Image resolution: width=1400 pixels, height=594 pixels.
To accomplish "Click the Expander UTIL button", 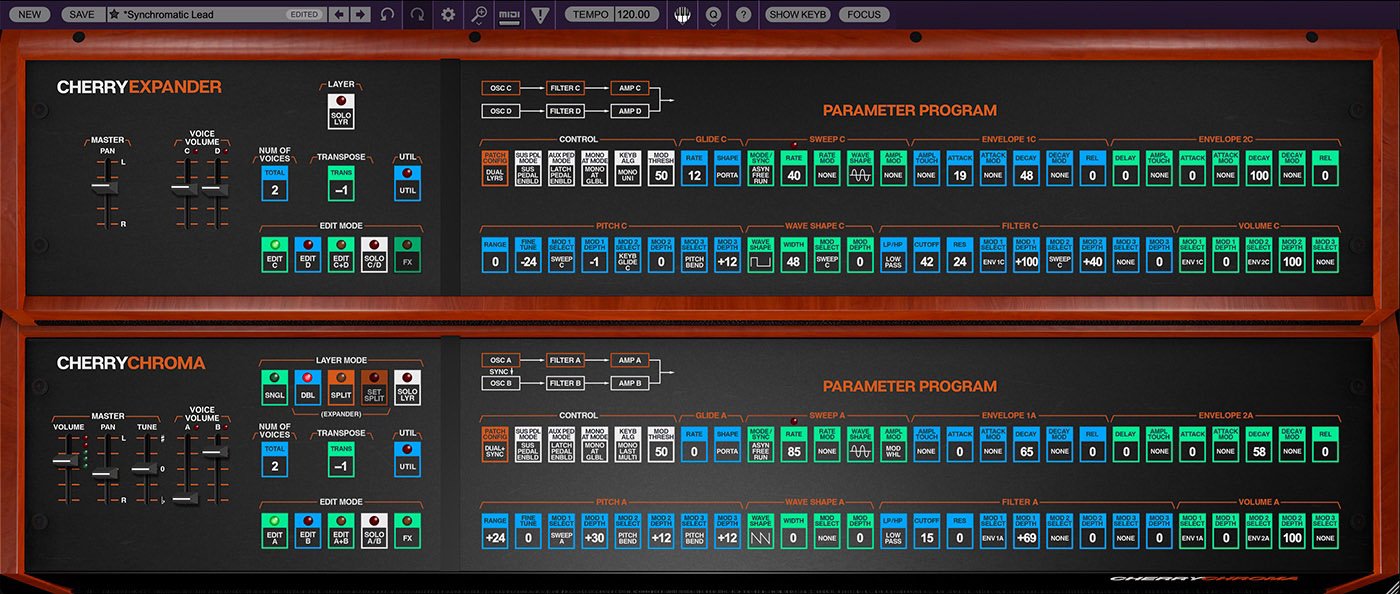I will click(x=407, y=183).
